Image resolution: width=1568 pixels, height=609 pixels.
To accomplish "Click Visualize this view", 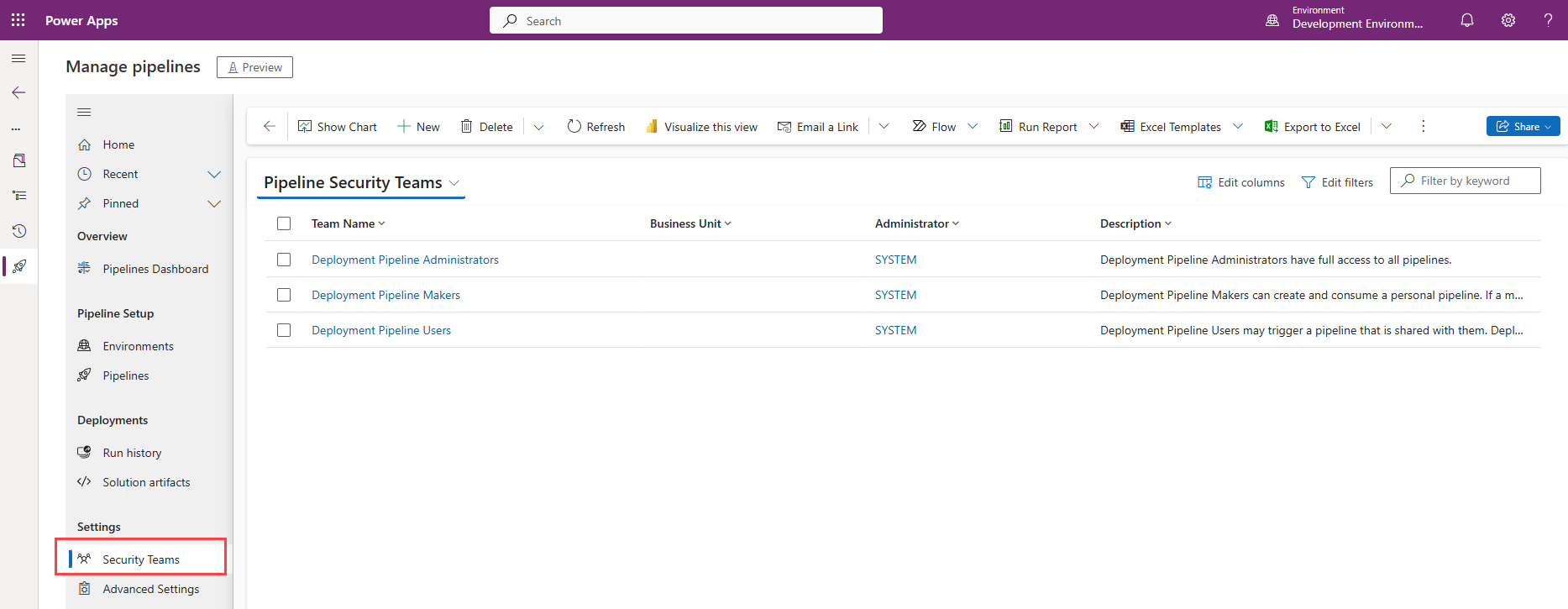I will (x=701, y=127).
